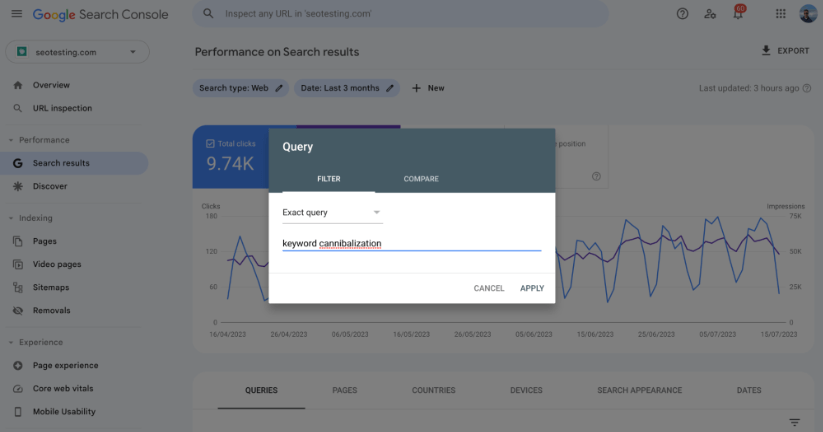Viewport: 823px width, 432px height.
Task: Click the Sitemaps icon
Action: (18, 288)
